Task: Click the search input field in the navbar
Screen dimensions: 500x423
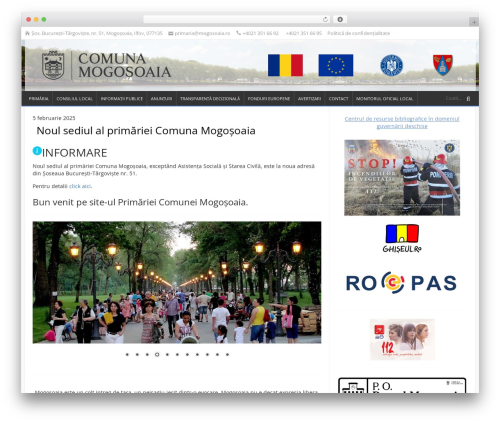Action: tap(454, 98)
